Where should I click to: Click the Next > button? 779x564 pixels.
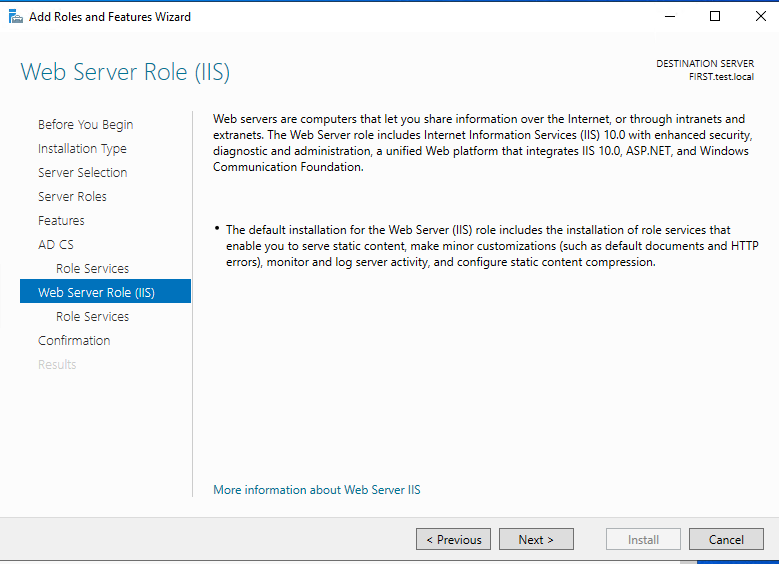click(536, 539)
